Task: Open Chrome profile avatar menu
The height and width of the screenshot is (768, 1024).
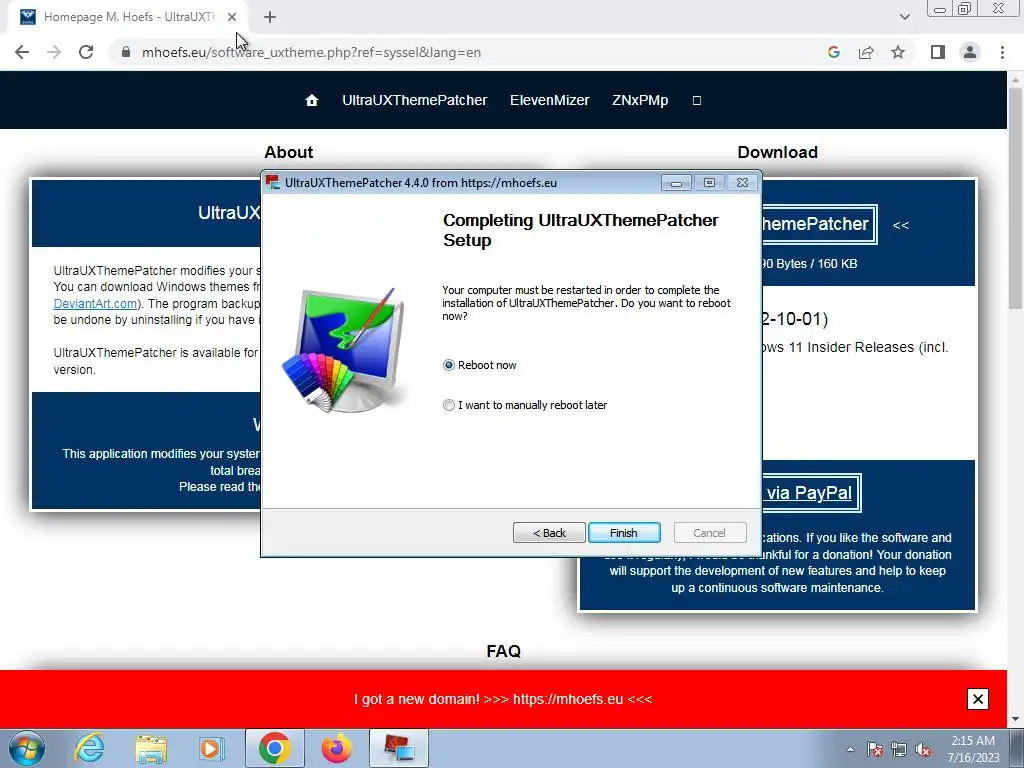Action: [x=970, y=52]
